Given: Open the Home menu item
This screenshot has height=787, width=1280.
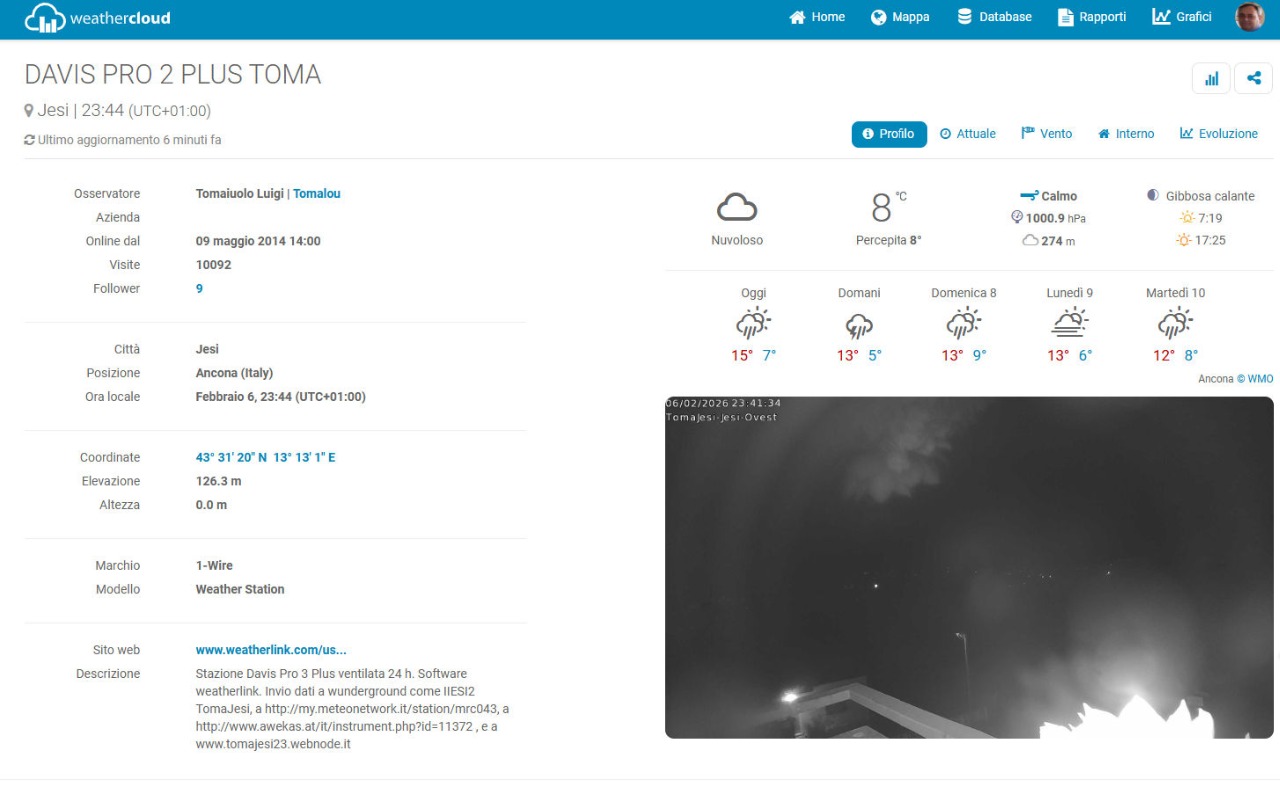Looking at the screenshot, I should [x=817, y=17].
